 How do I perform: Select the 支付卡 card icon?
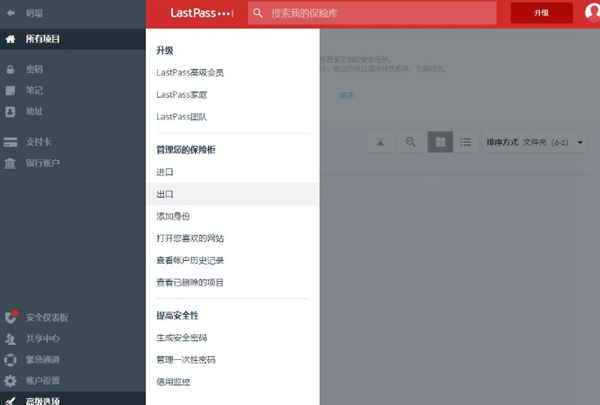coord(10,142)
